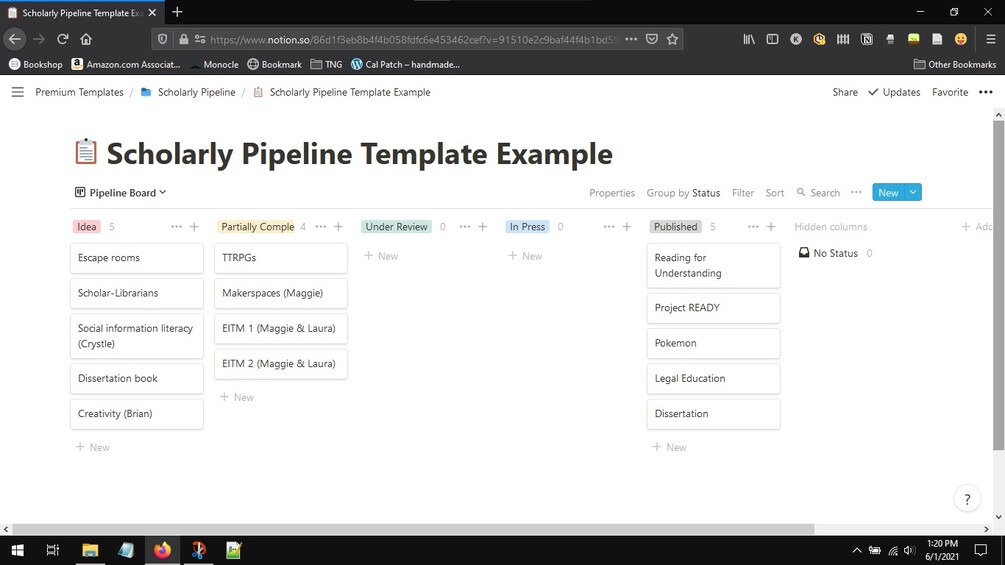Go to the Firefox home page

pos(86,39)
